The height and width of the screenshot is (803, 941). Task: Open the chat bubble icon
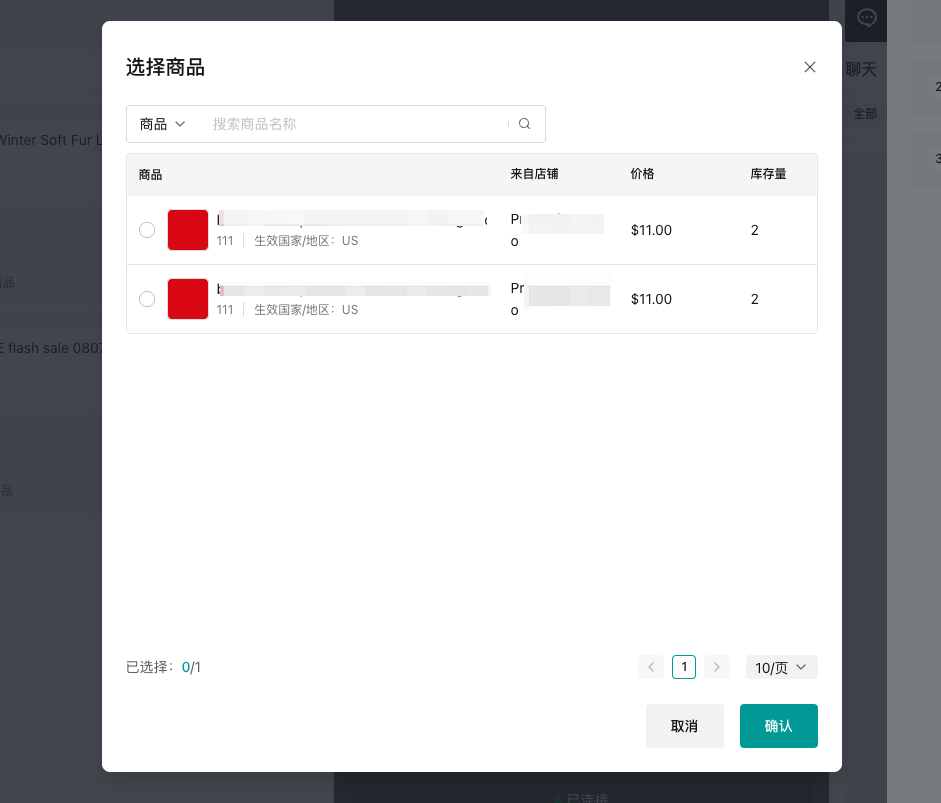[x=867, y=18]
